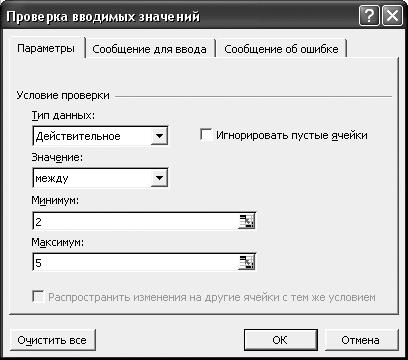408x360 pixels.
Task: Click the range selector icon in Минимум field
Action: point(247,221)
